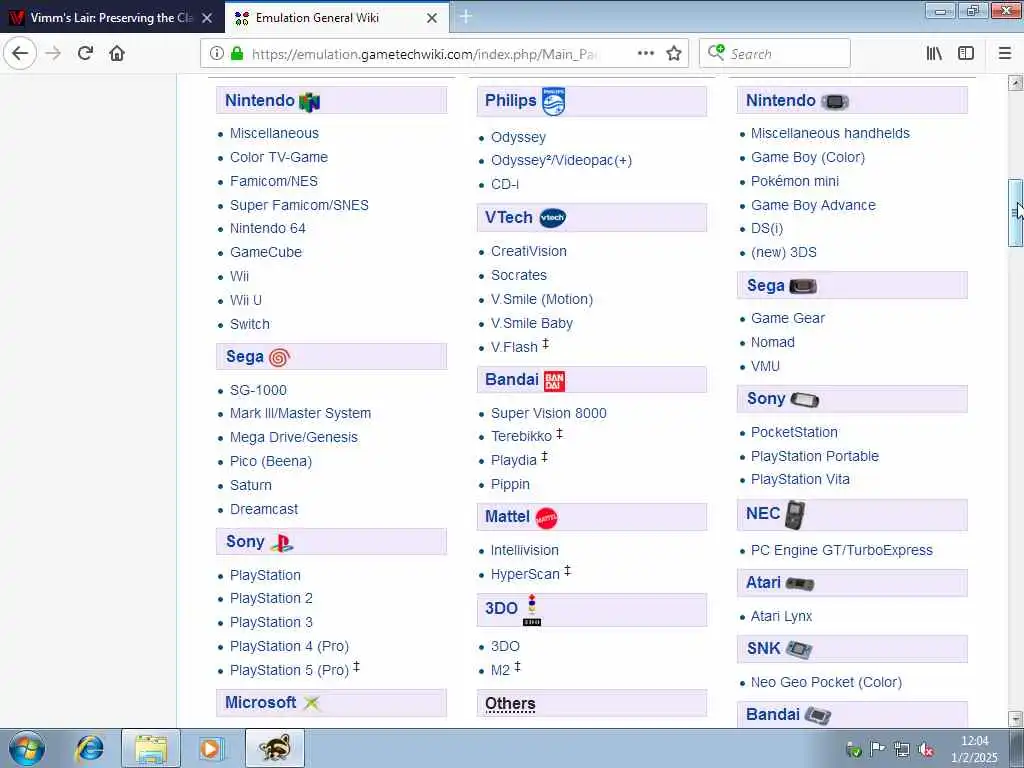Open a new browser tab
Image resolution: width=1024 pixels, height=768 pixels.
pos(466,16)
